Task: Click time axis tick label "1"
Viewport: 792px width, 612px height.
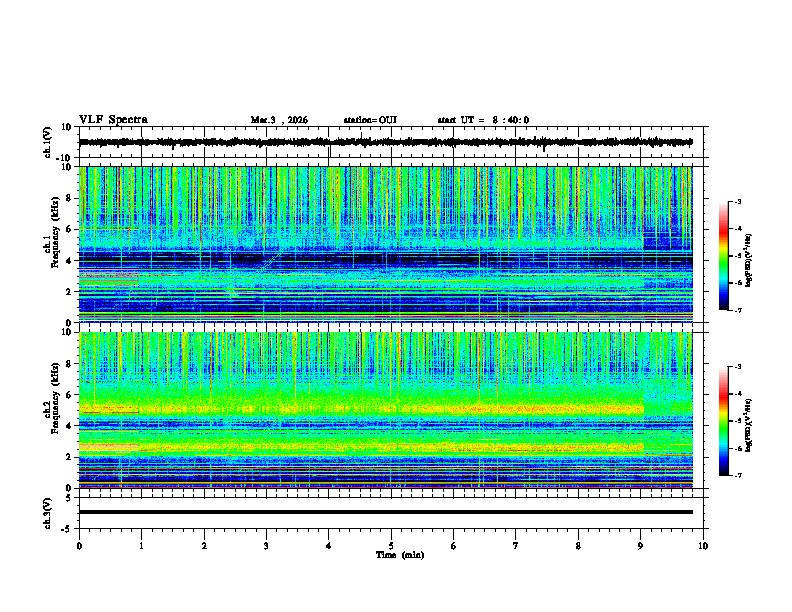Action: pos(141,546)
